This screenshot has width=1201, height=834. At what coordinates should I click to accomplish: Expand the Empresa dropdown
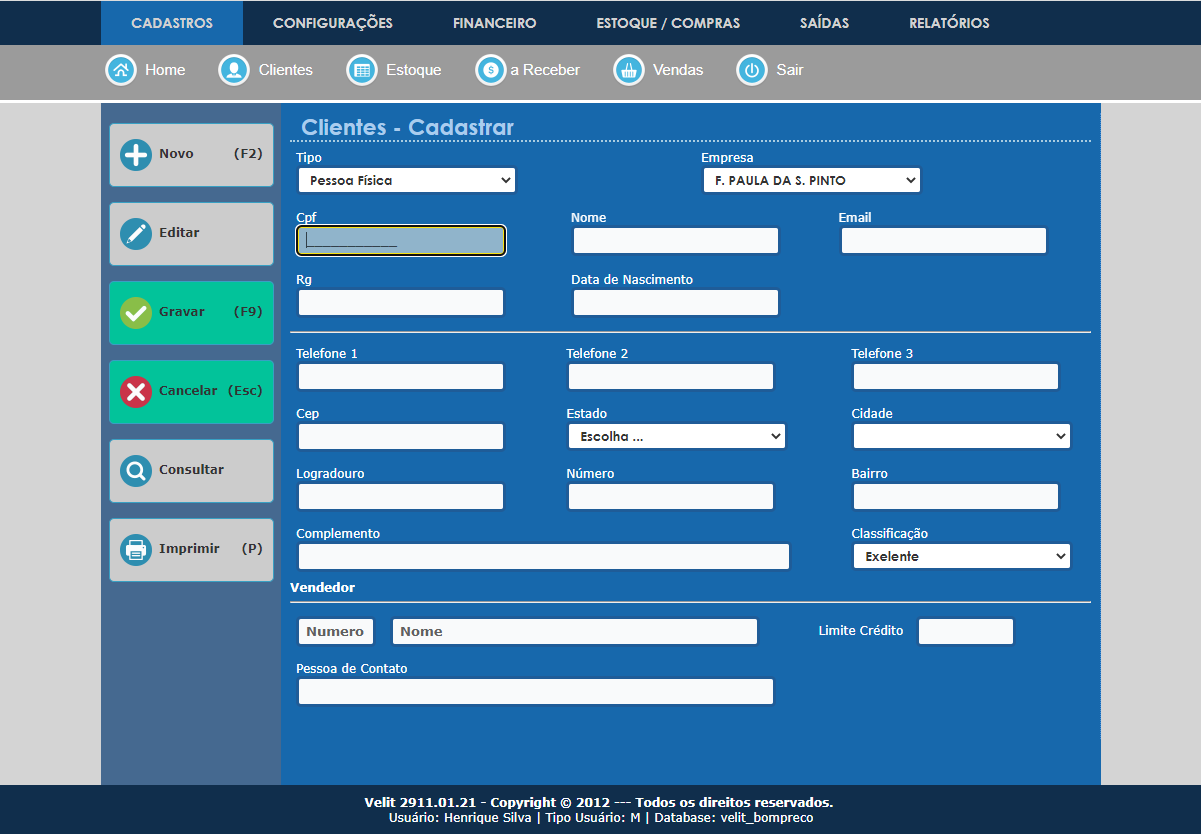810,180
